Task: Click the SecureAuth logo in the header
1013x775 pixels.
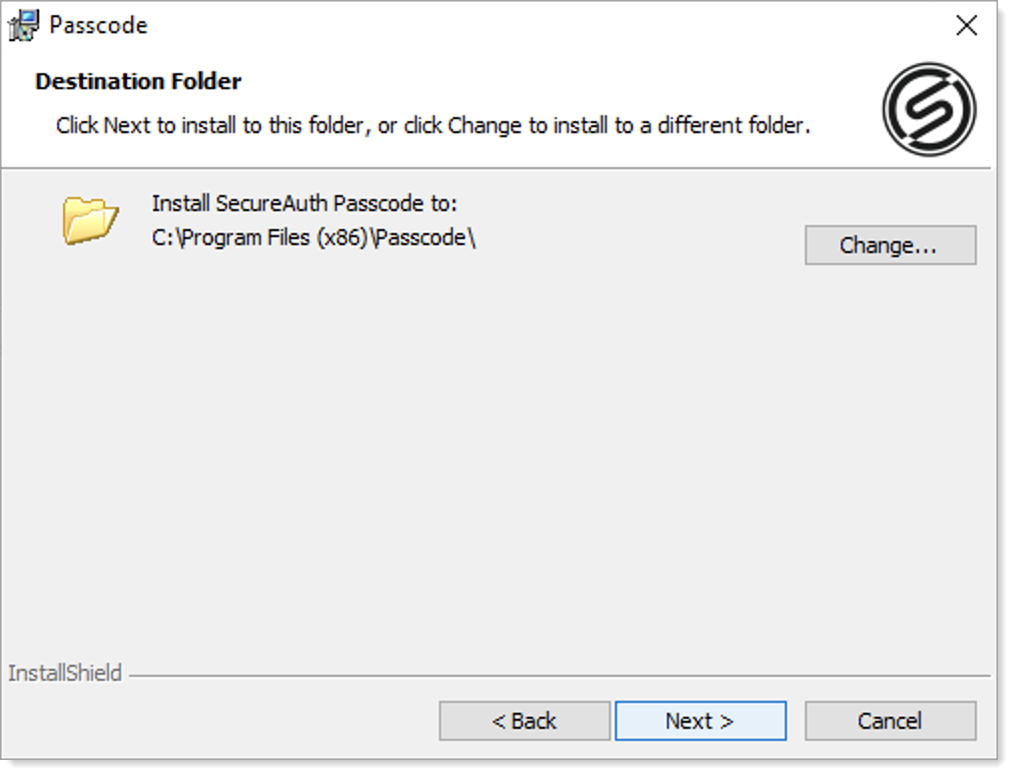Action: (929, 109)
